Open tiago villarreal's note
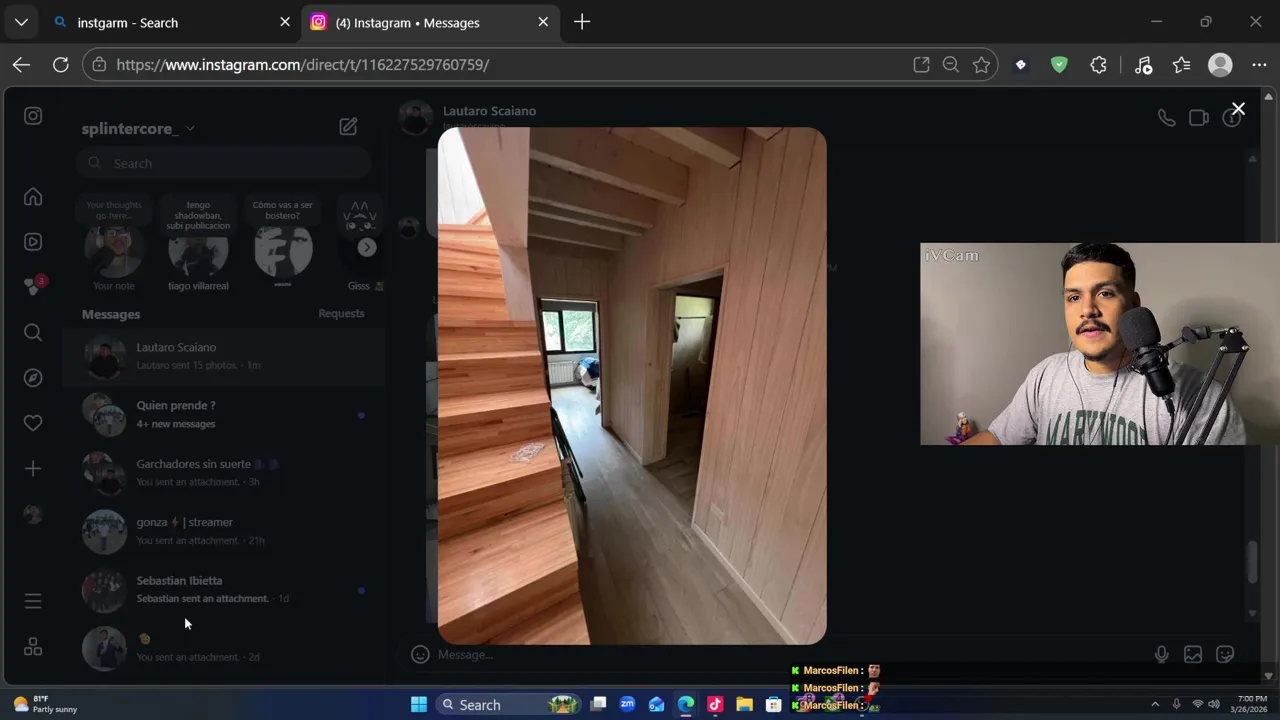 tap(198, 245)
